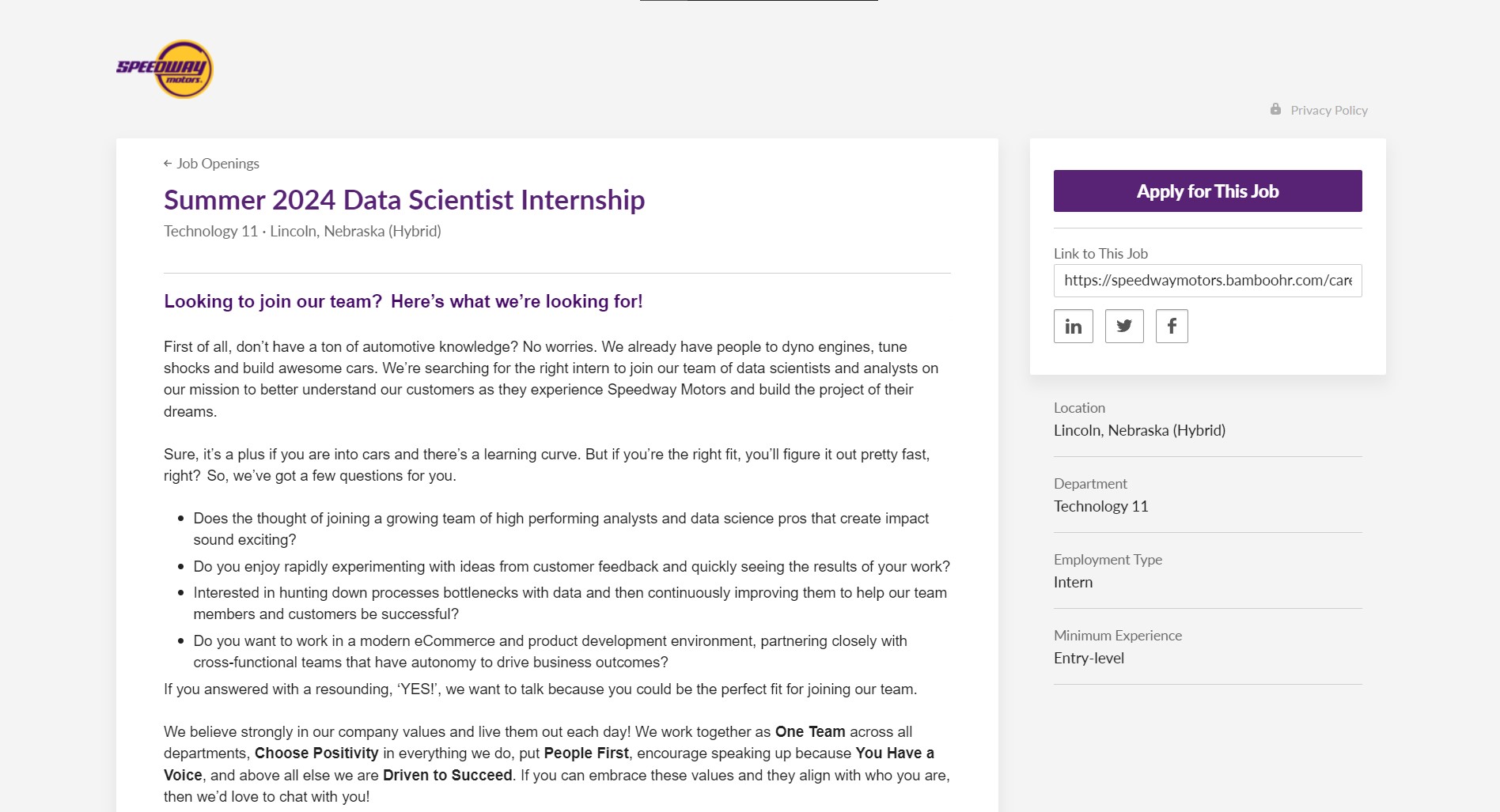
Task: Share this job on Twitter
Action: [1123, 327]
